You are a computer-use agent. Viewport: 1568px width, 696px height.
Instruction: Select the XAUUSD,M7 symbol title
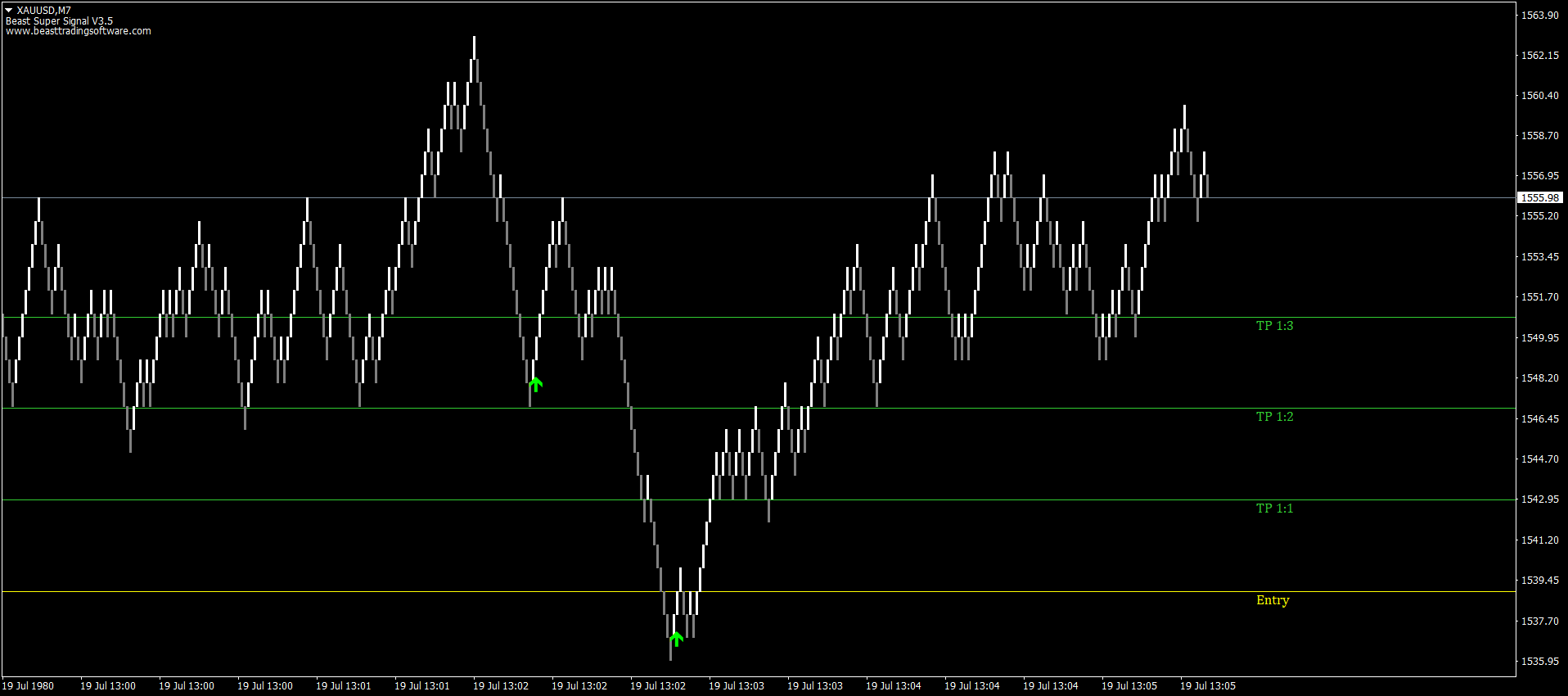click(43, 11)
